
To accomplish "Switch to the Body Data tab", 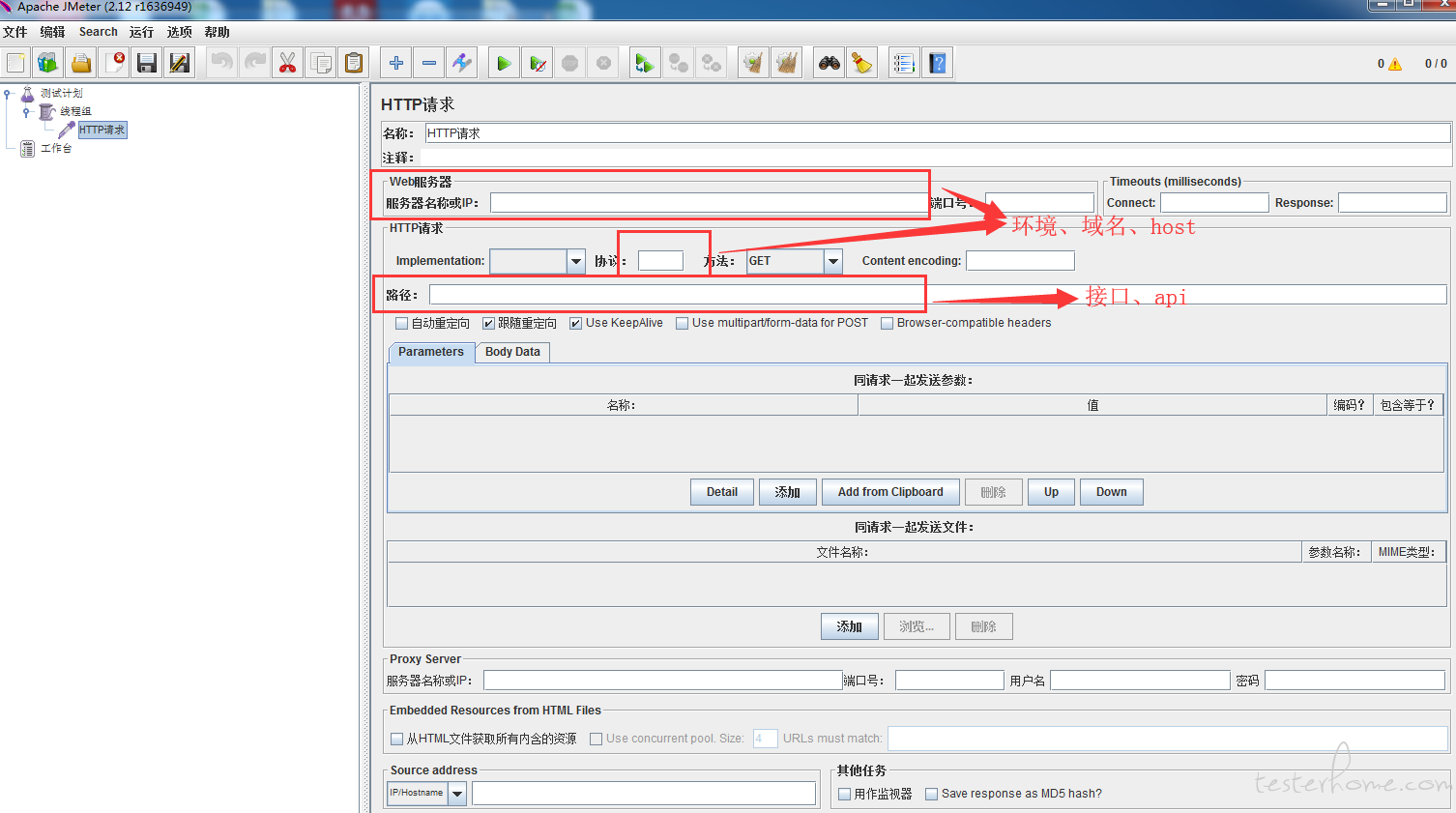I will pos(512,352).
